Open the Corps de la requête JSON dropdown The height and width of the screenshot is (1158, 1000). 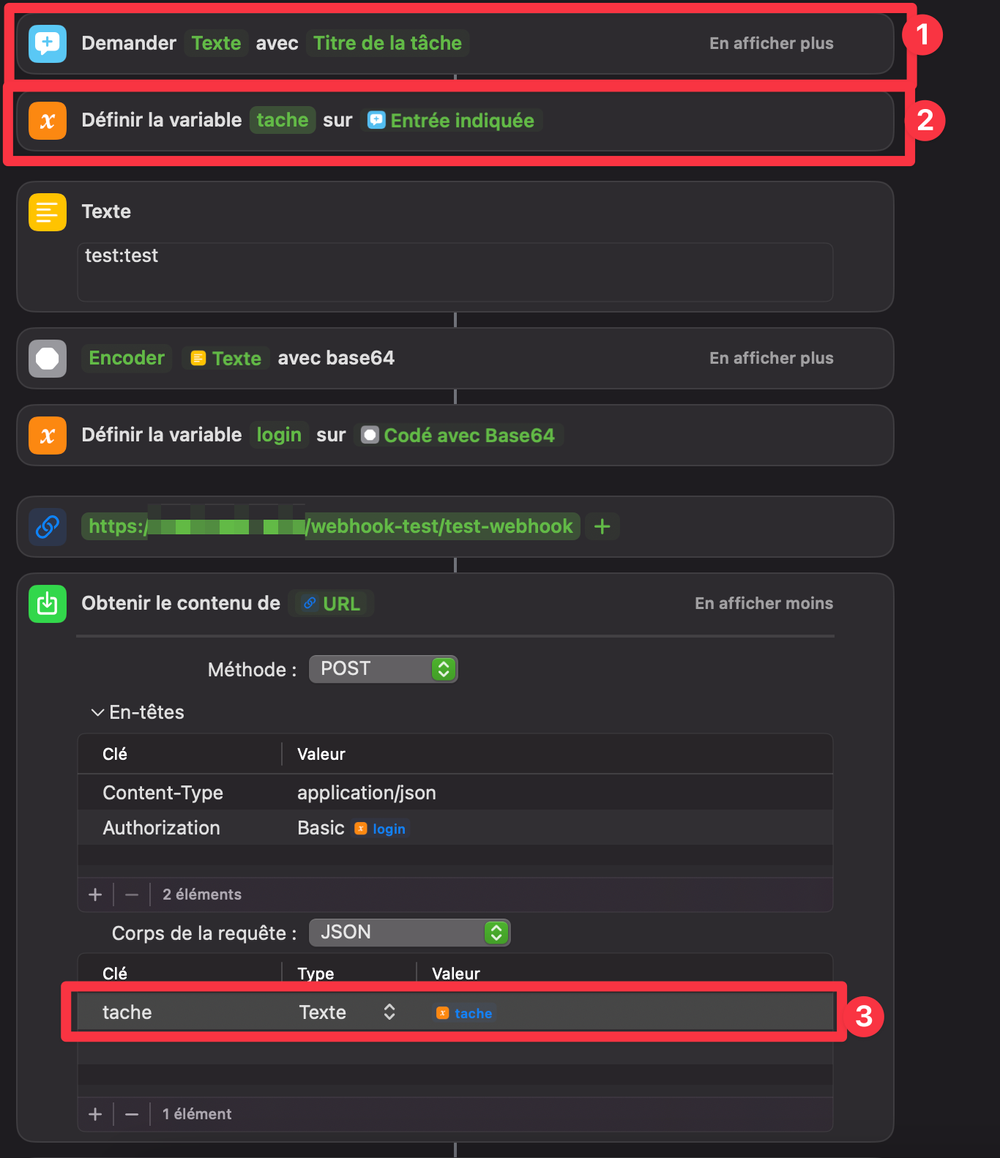coord(410,933)
